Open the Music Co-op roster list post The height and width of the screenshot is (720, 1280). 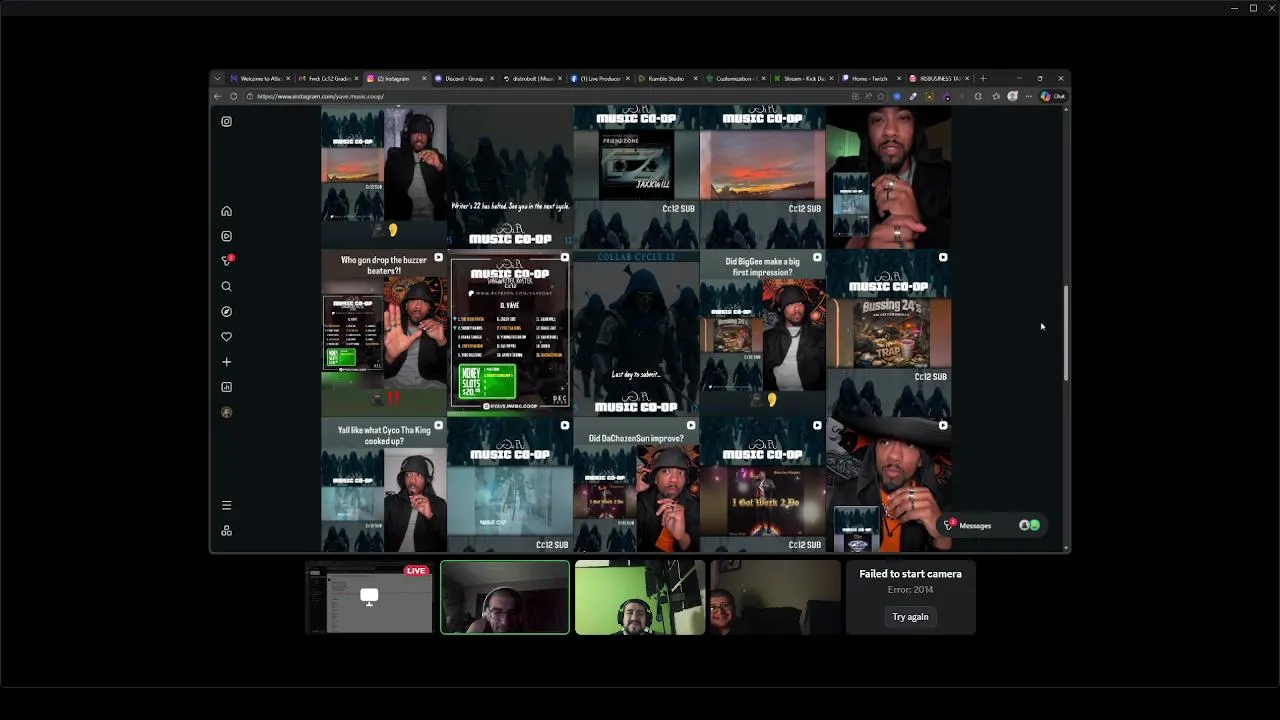pyautogui.click(x=510, y=332)
